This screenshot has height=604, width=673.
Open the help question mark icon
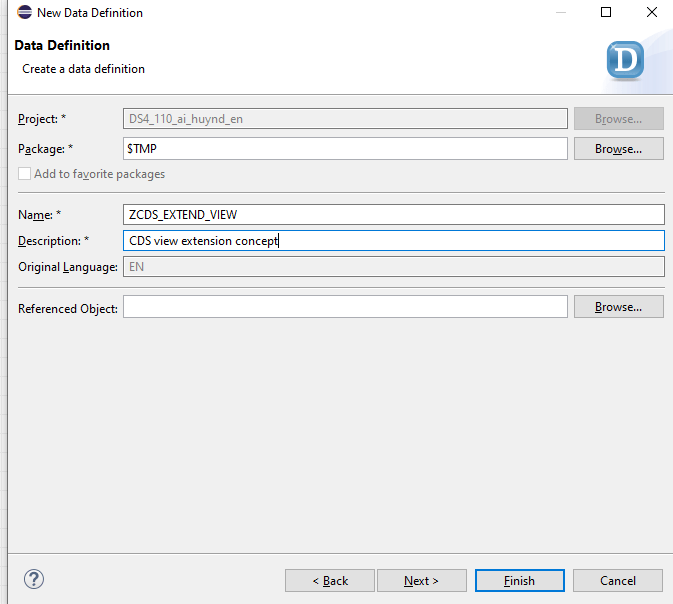click(34, 580)
